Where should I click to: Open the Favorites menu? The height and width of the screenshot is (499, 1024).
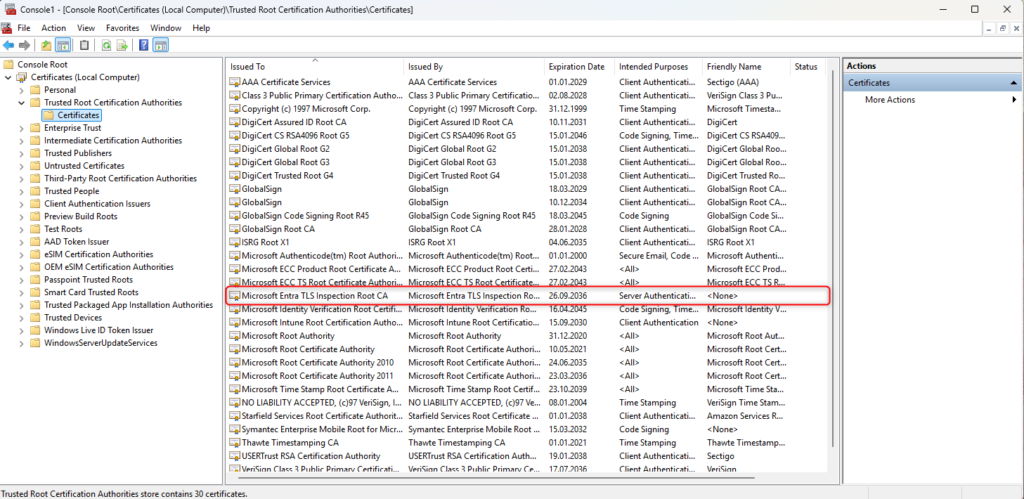coord(123,28)
